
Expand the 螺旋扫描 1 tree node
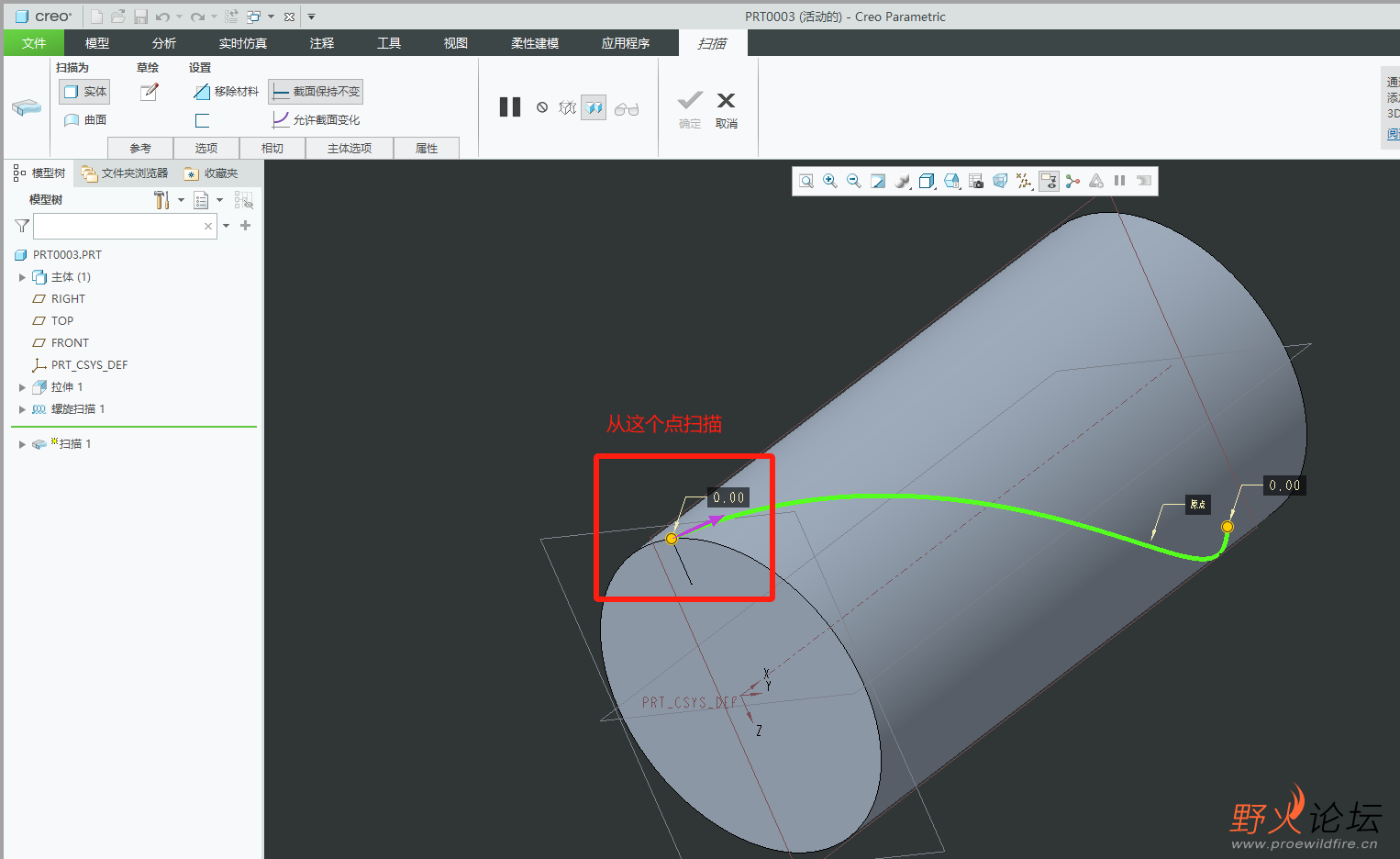[22, 409]
